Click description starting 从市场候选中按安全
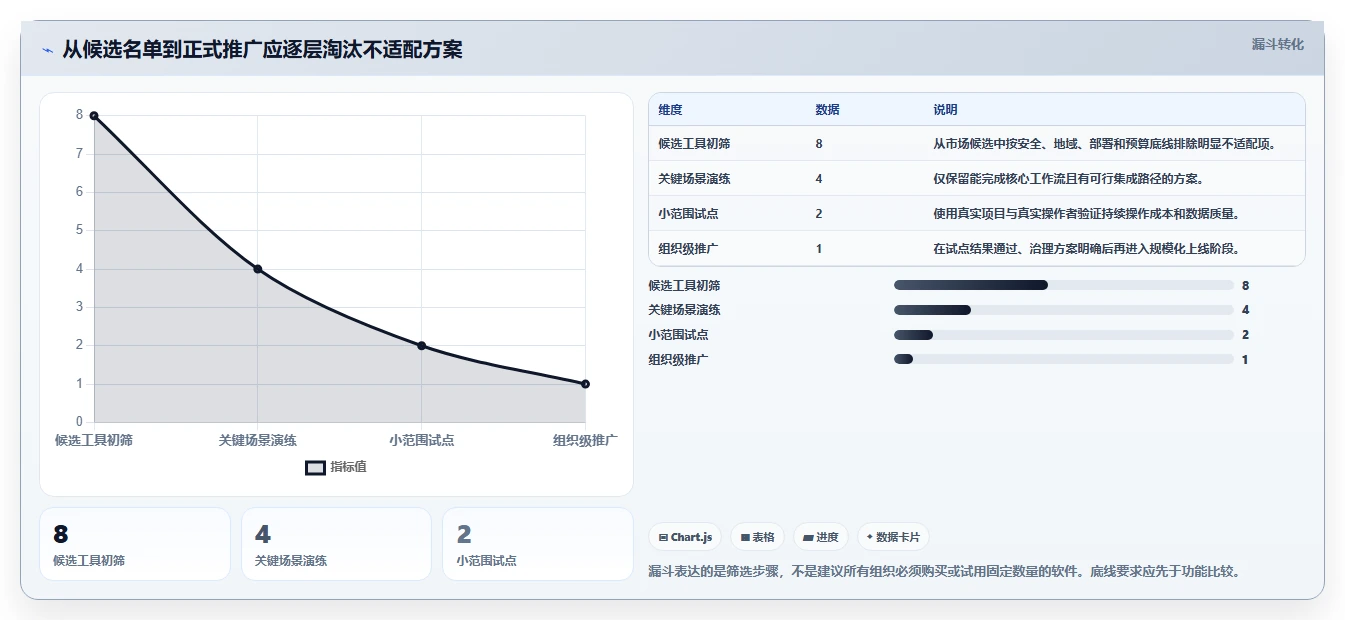 tap(1106, 144)
